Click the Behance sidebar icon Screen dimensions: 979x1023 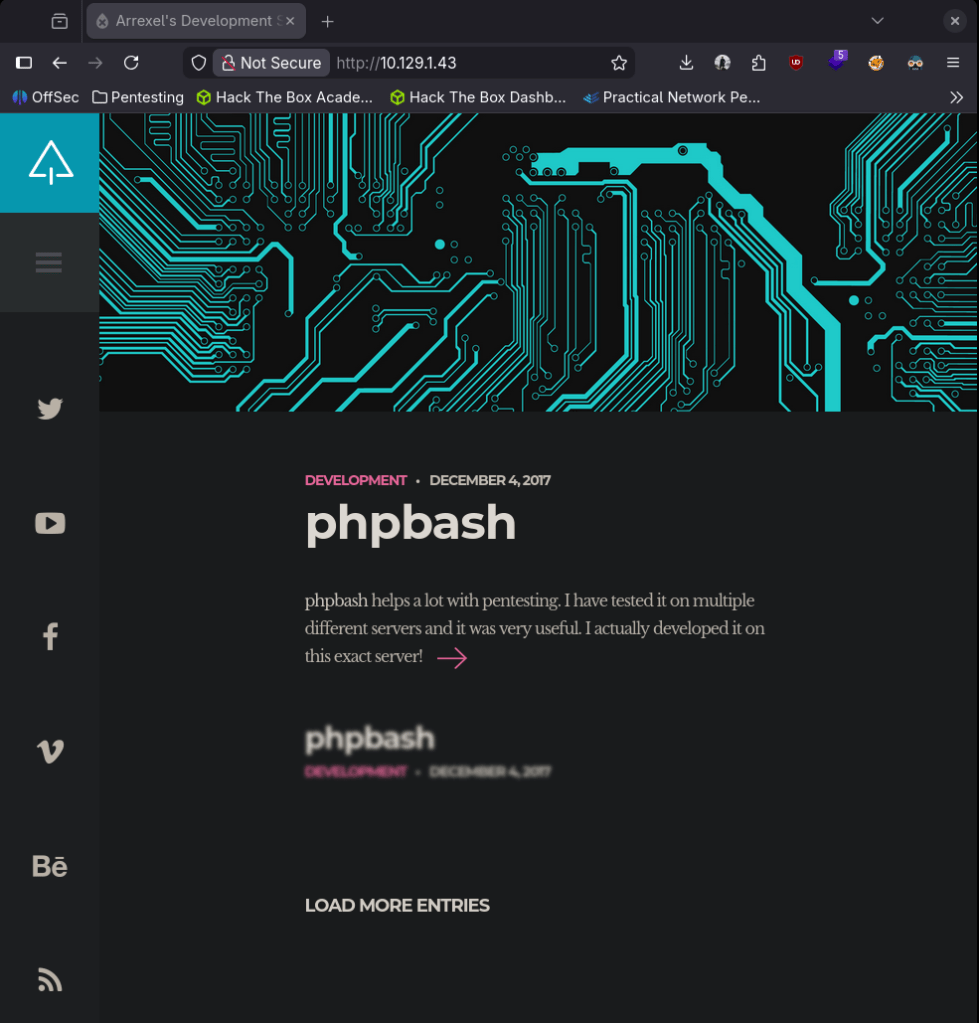tap(50, 866)
